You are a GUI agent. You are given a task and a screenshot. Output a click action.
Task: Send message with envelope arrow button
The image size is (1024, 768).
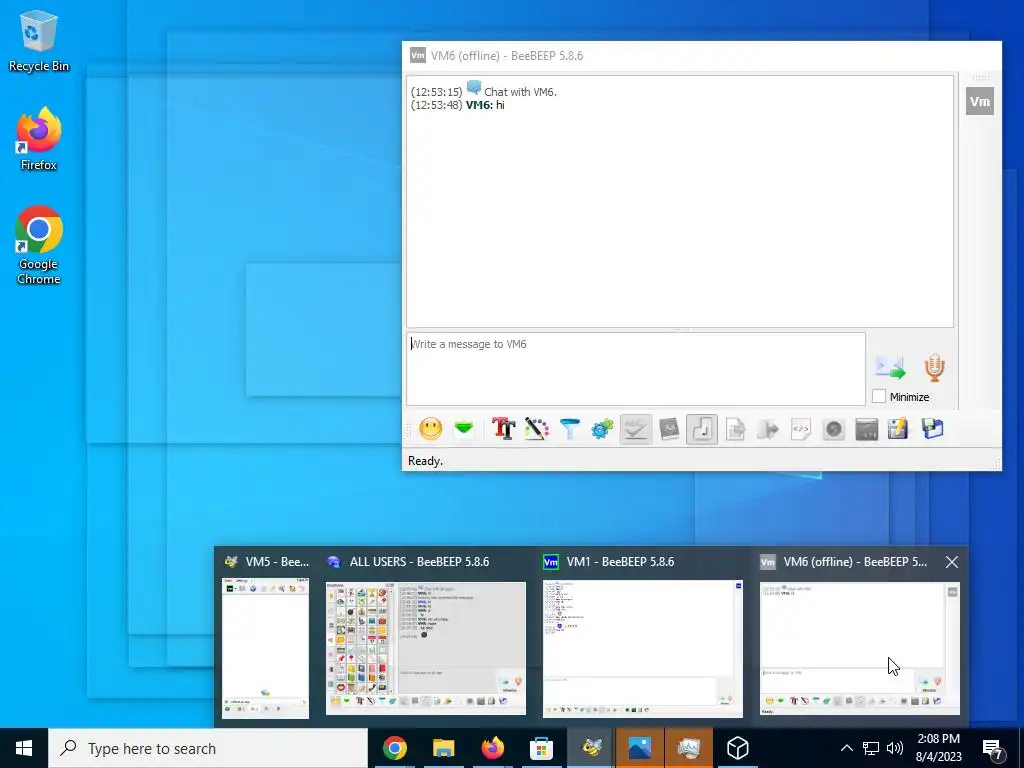[x=891, y=368]
